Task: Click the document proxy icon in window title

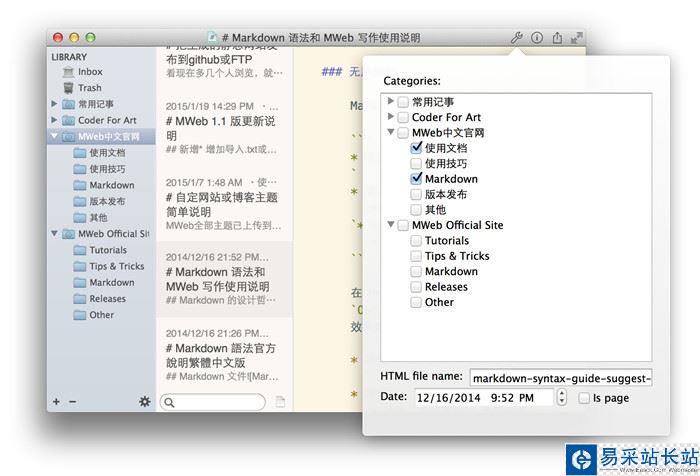Action: tap(213, 38)
